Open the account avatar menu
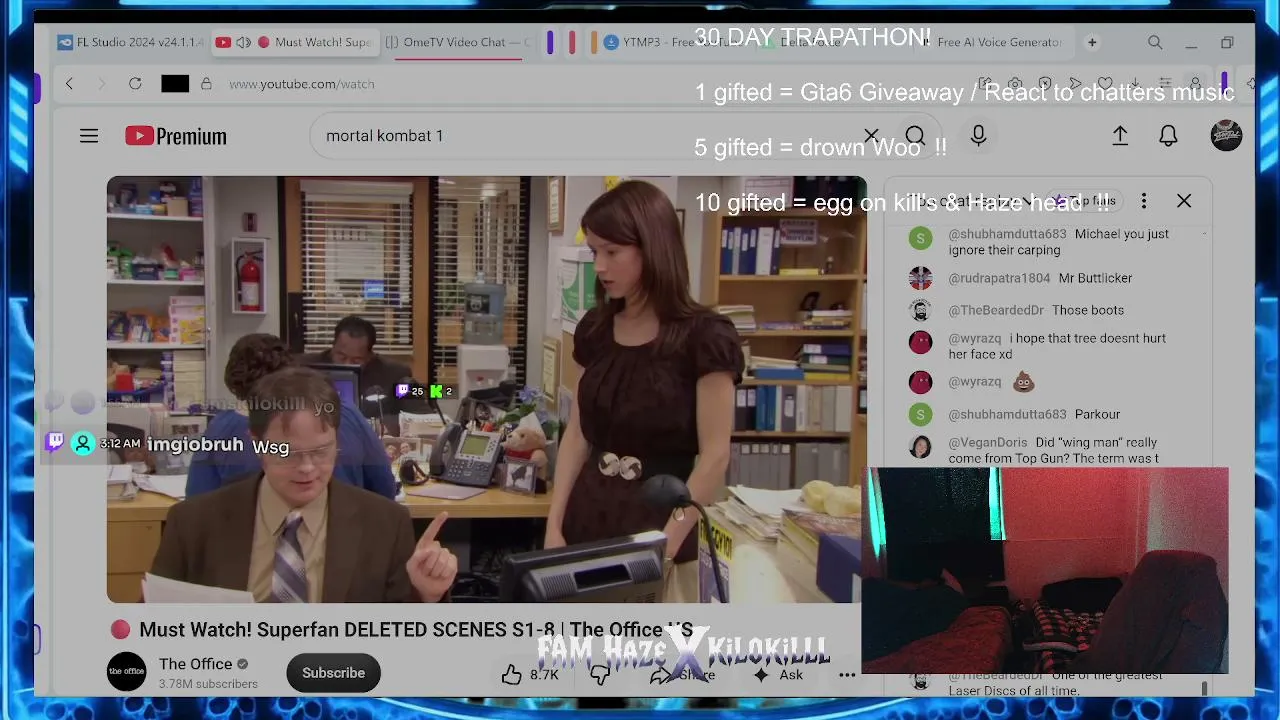 click(x=1226, y=136)
